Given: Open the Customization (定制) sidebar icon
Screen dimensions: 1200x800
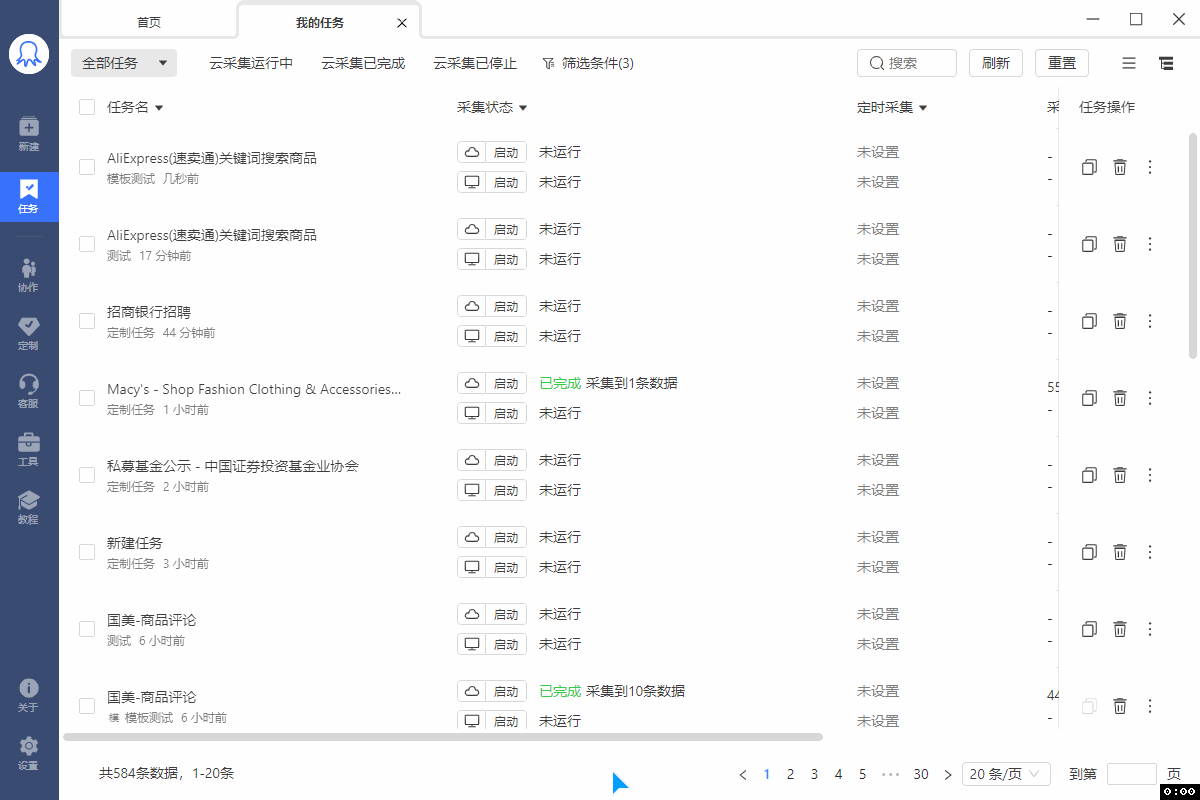Looking at the screenshot, I should (x=29, y=333).
